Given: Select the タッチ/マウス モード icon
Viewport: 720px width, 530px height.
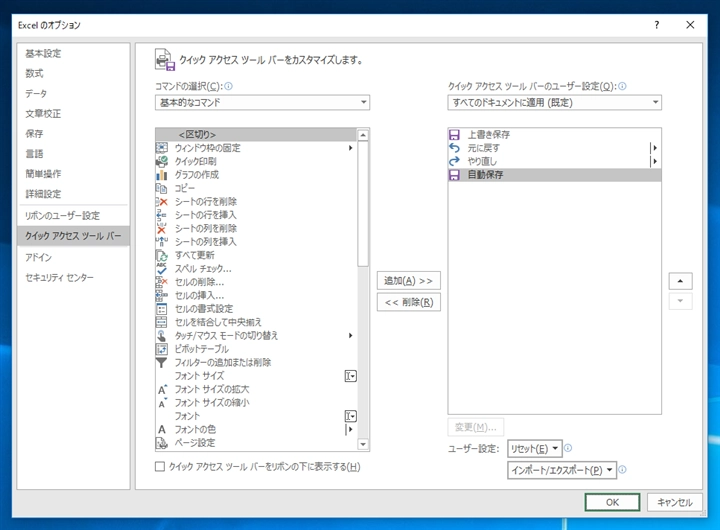Looking at the screenshot, I should point(162,336).
